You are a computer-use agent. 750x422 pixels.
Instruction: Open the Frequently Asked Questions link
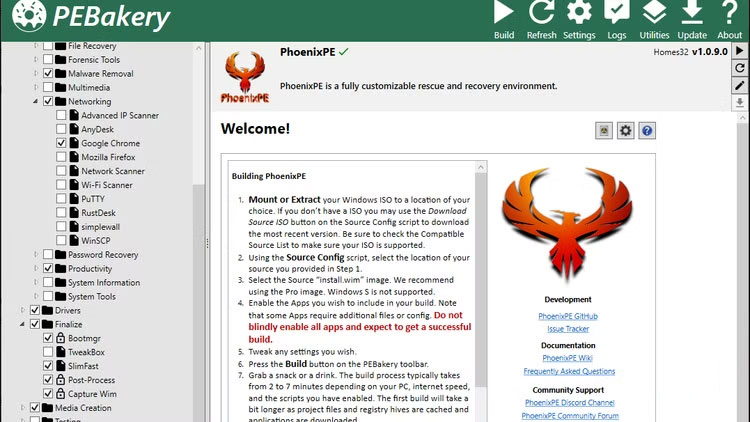pos(569,371)
